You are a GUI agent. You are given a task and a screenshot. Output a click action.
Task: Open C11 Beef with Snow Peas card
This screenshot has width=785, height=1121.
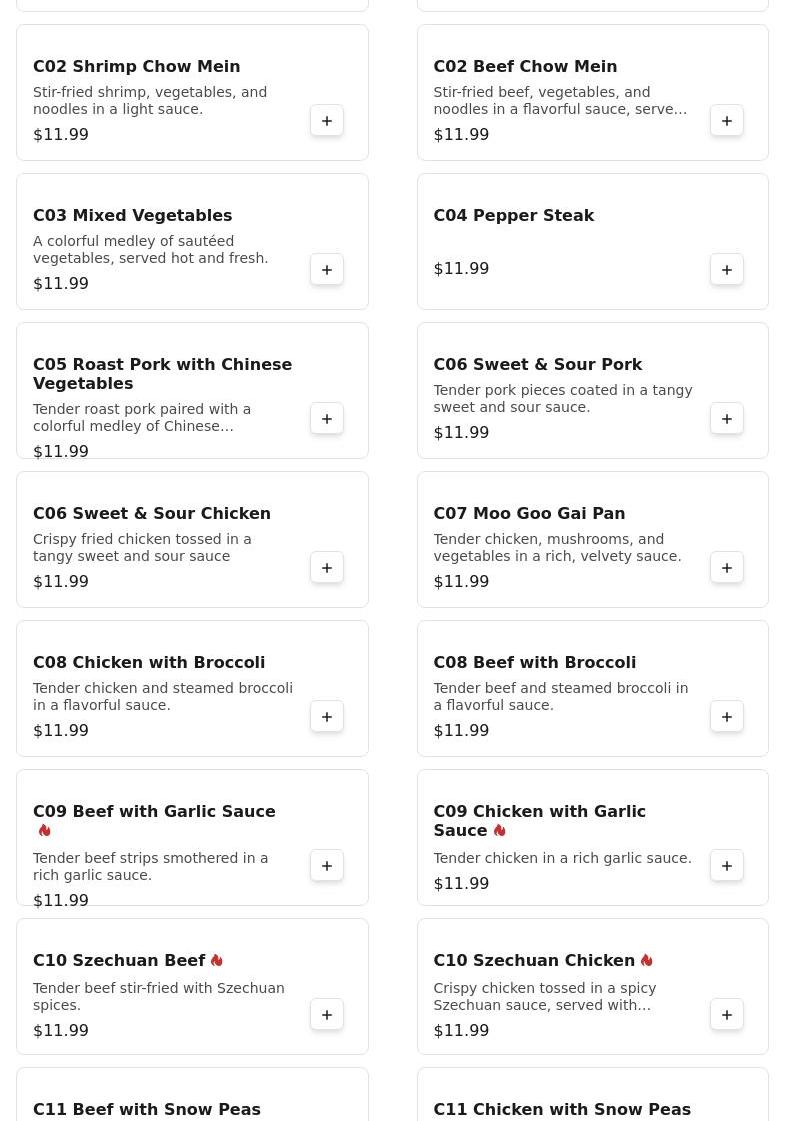(192, 1094)
